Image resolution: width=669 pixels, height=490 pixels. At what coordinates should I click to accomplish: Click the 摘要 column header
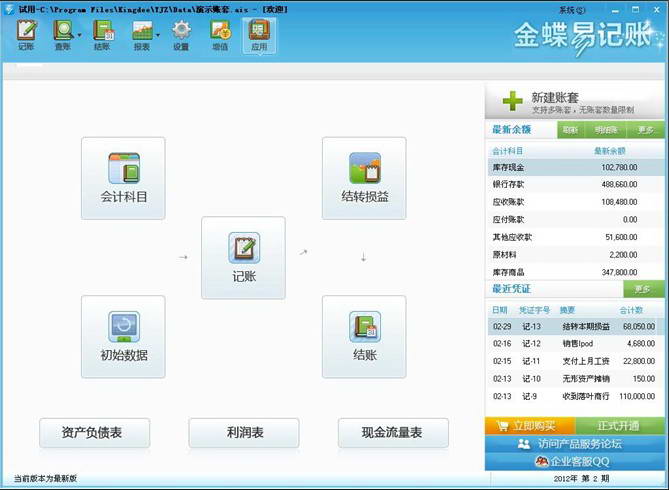(567, 310)
